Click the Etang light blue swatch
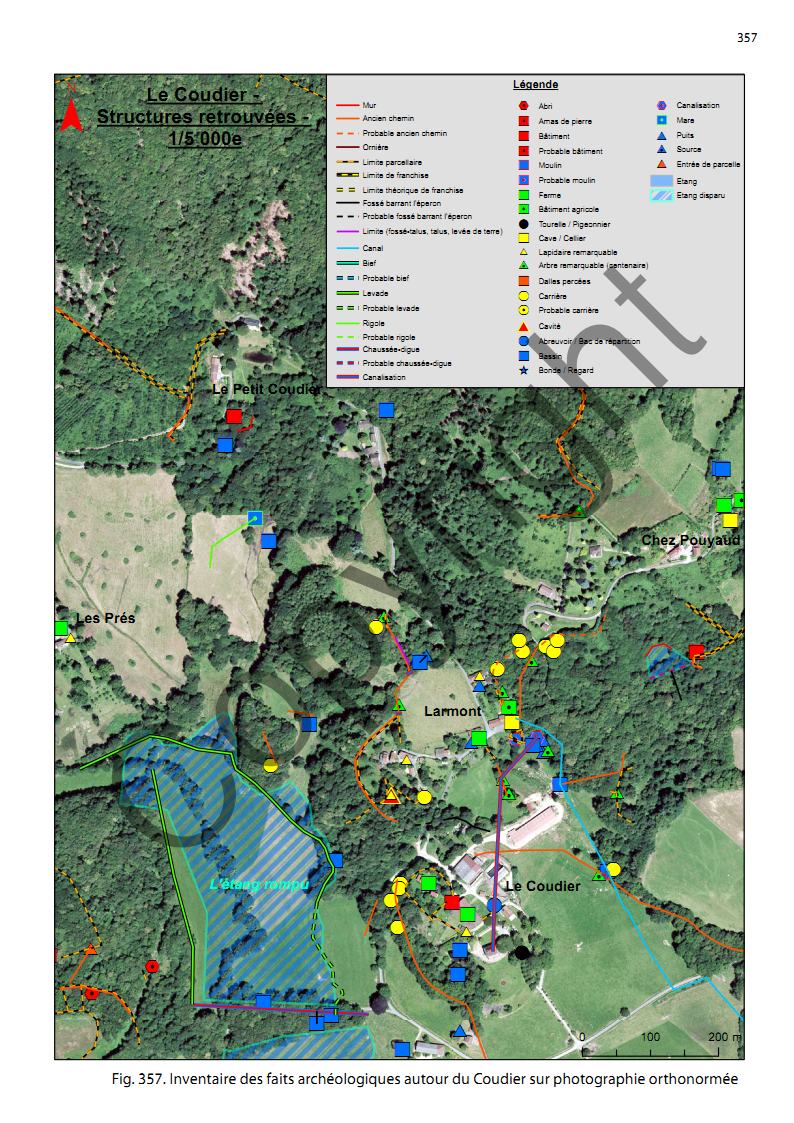Viewport: 794px width, 1123px height. coord(661,181)
